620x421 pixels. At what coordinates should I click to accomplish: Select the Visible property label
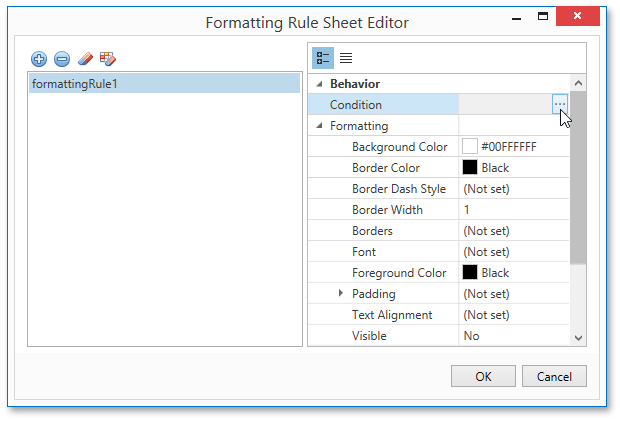[369, 336]
